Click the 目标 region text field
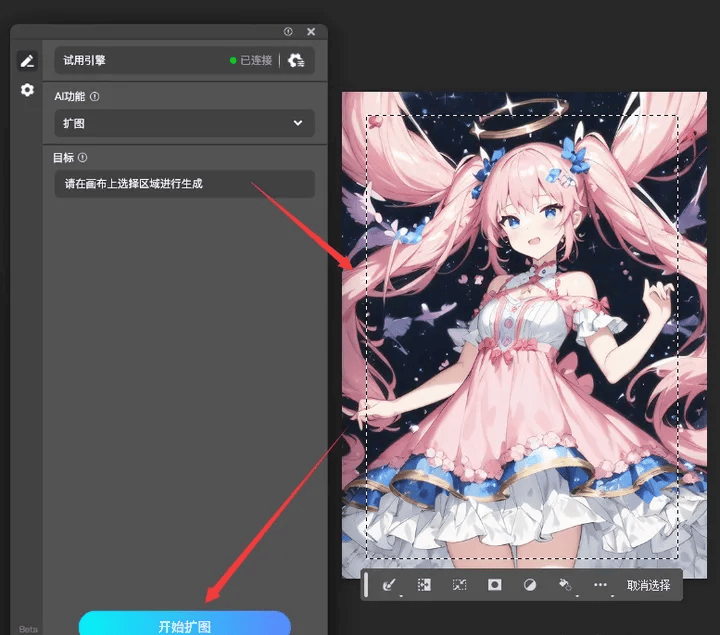Screen dimensions: 720x635 (185, 184)
